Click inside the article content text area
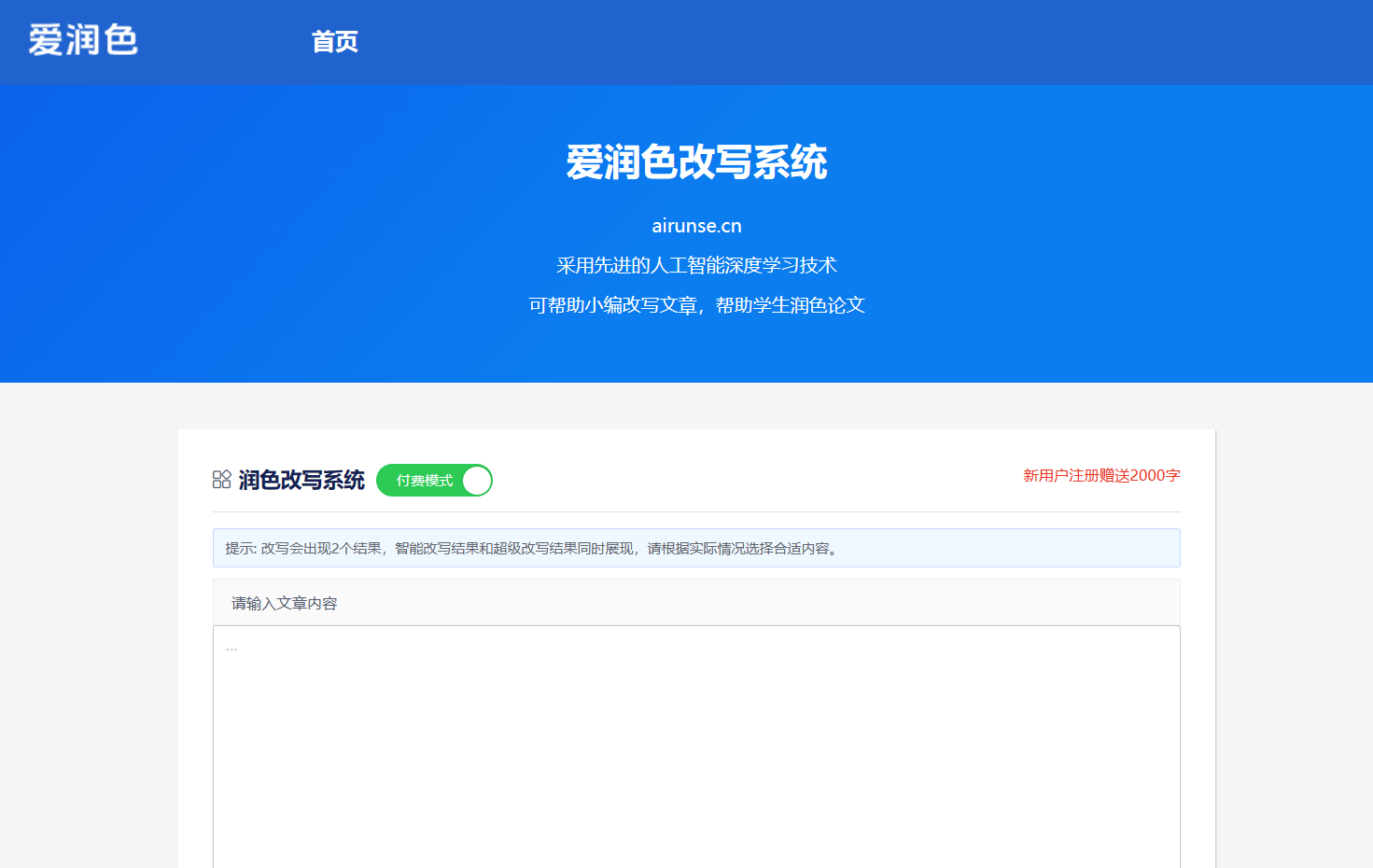Viewport: 1373px width, 868px height. click(696, 747)
